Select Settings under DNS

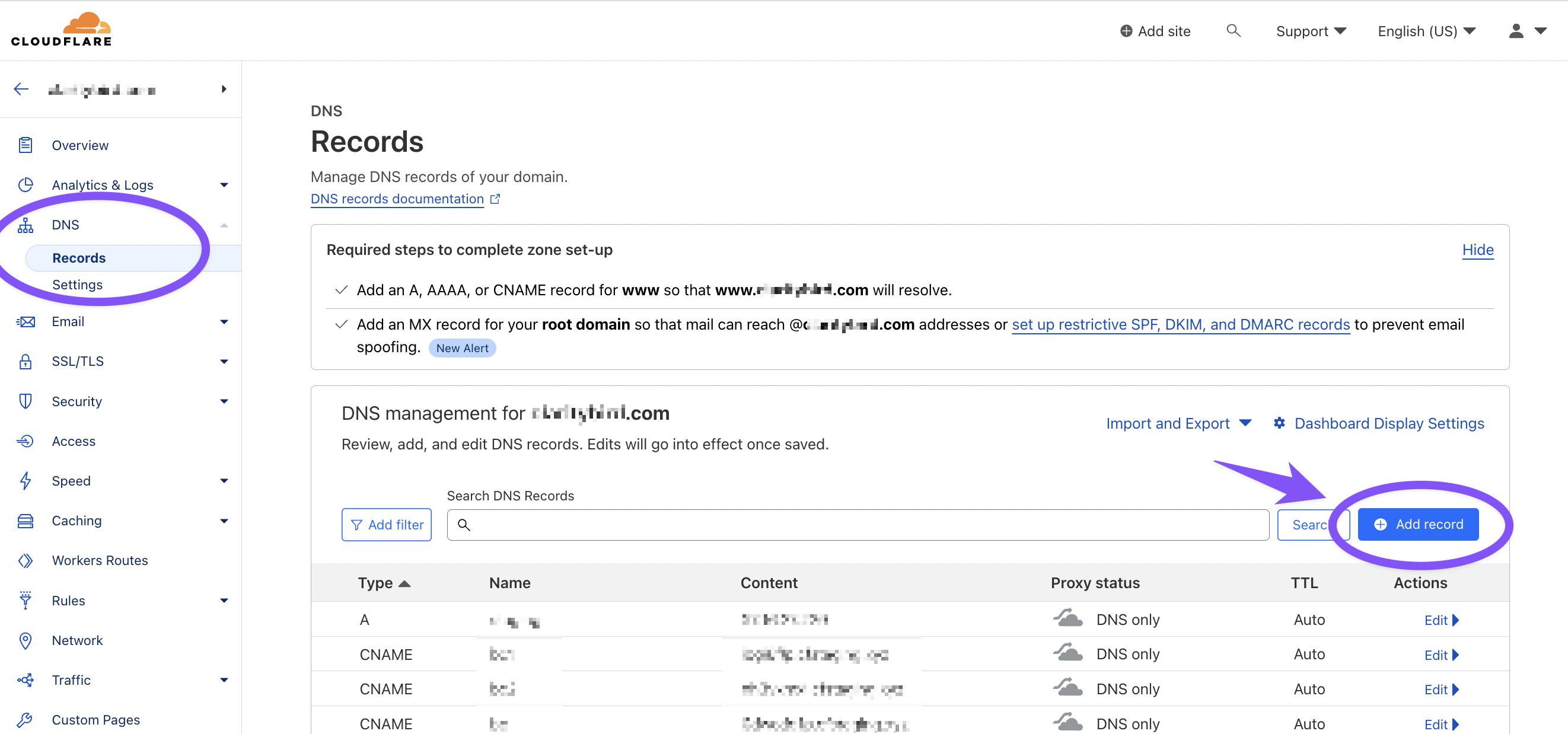click(77, 284)
